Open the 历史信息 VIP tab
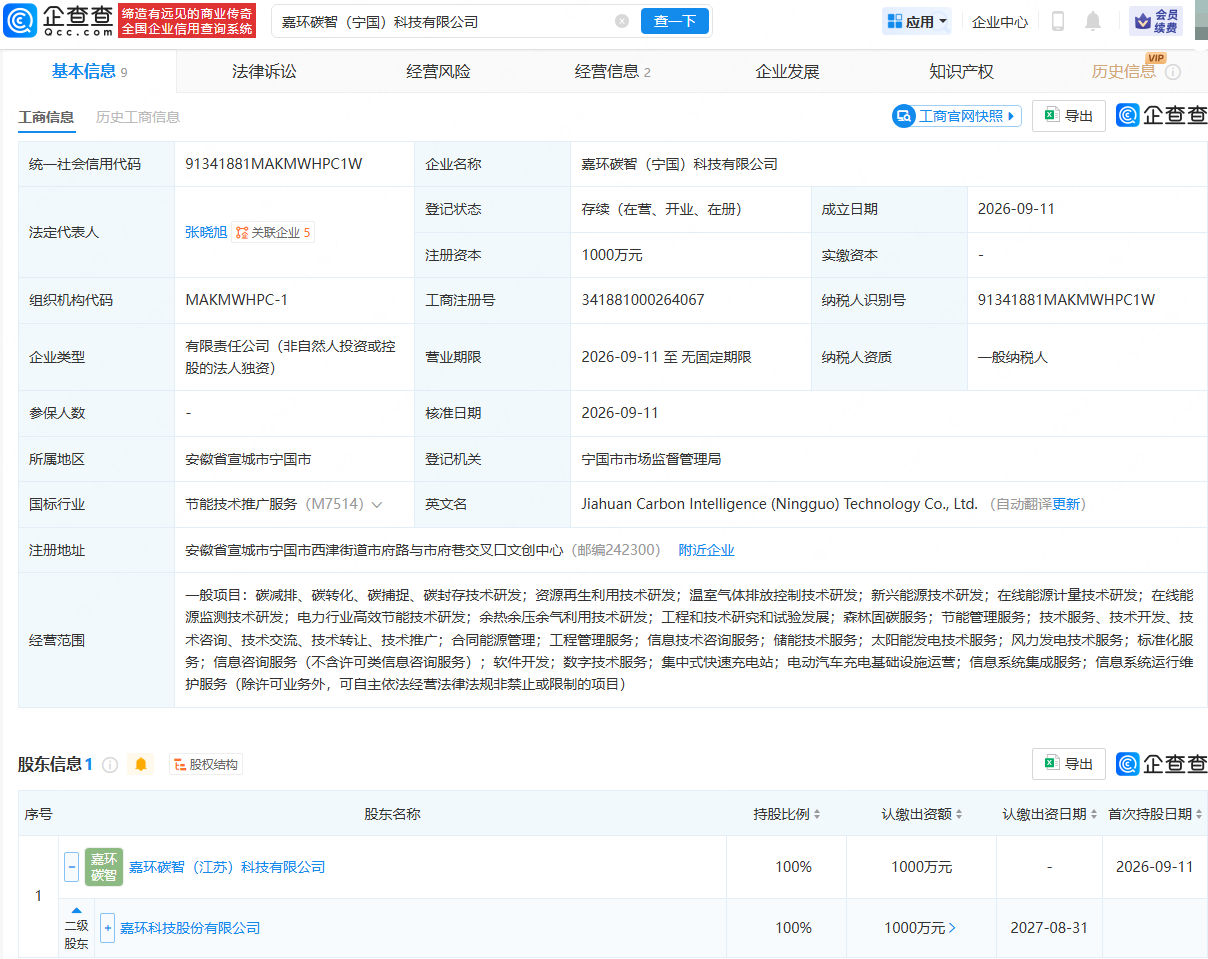1208x959 pixels. coord(1124,72)
